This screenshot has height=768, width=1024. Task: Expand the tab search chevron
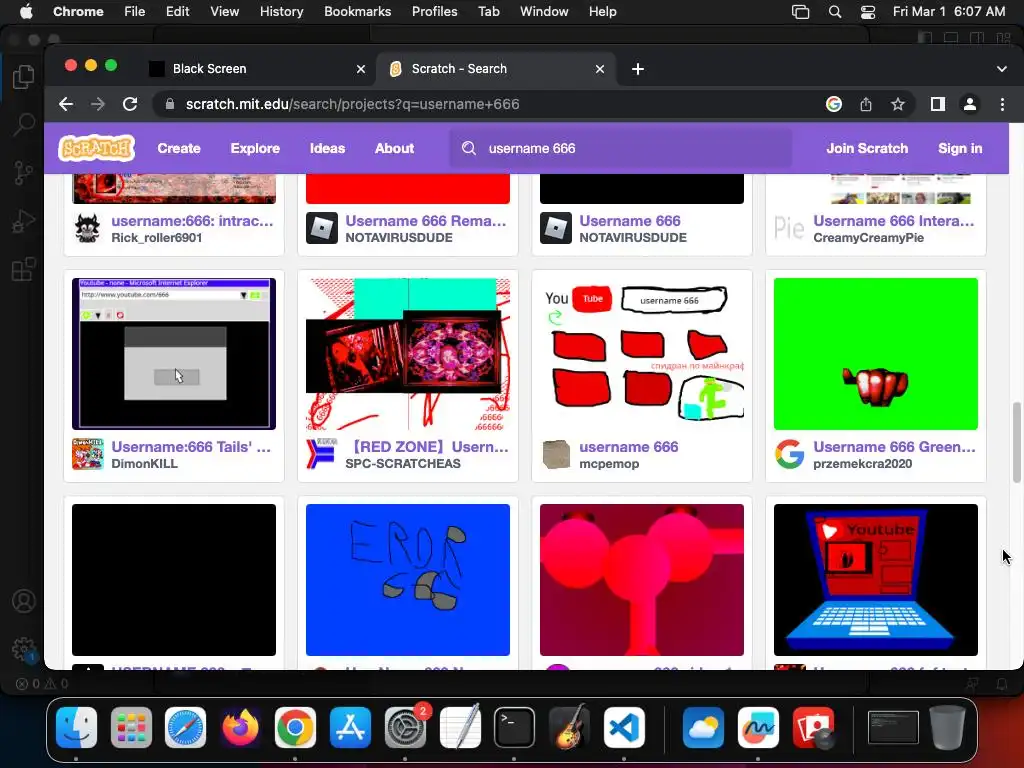(1002, 69)
